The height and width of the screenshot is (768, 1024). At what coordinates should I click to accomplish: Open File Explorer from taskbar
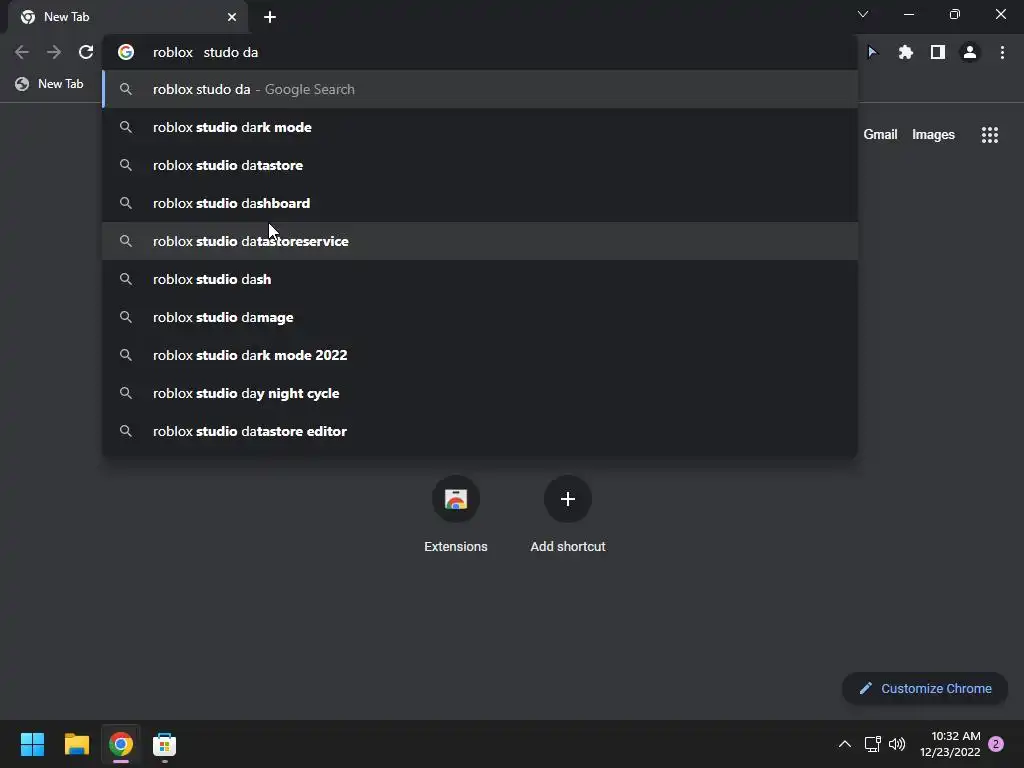[x=76, y=744]
